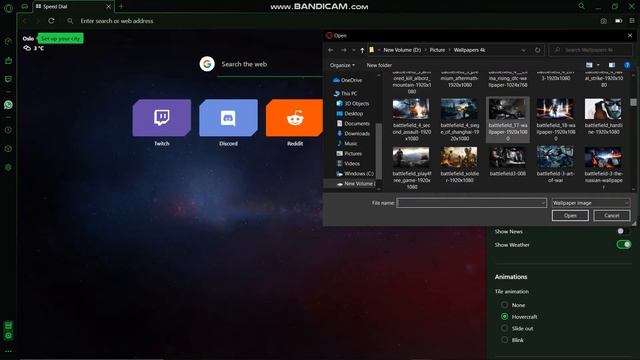Image resolution: width=640 pixels, height=360 pixels.
Task: Open Extensions cube icon in sidebar
Action: (x=8, y=149)
